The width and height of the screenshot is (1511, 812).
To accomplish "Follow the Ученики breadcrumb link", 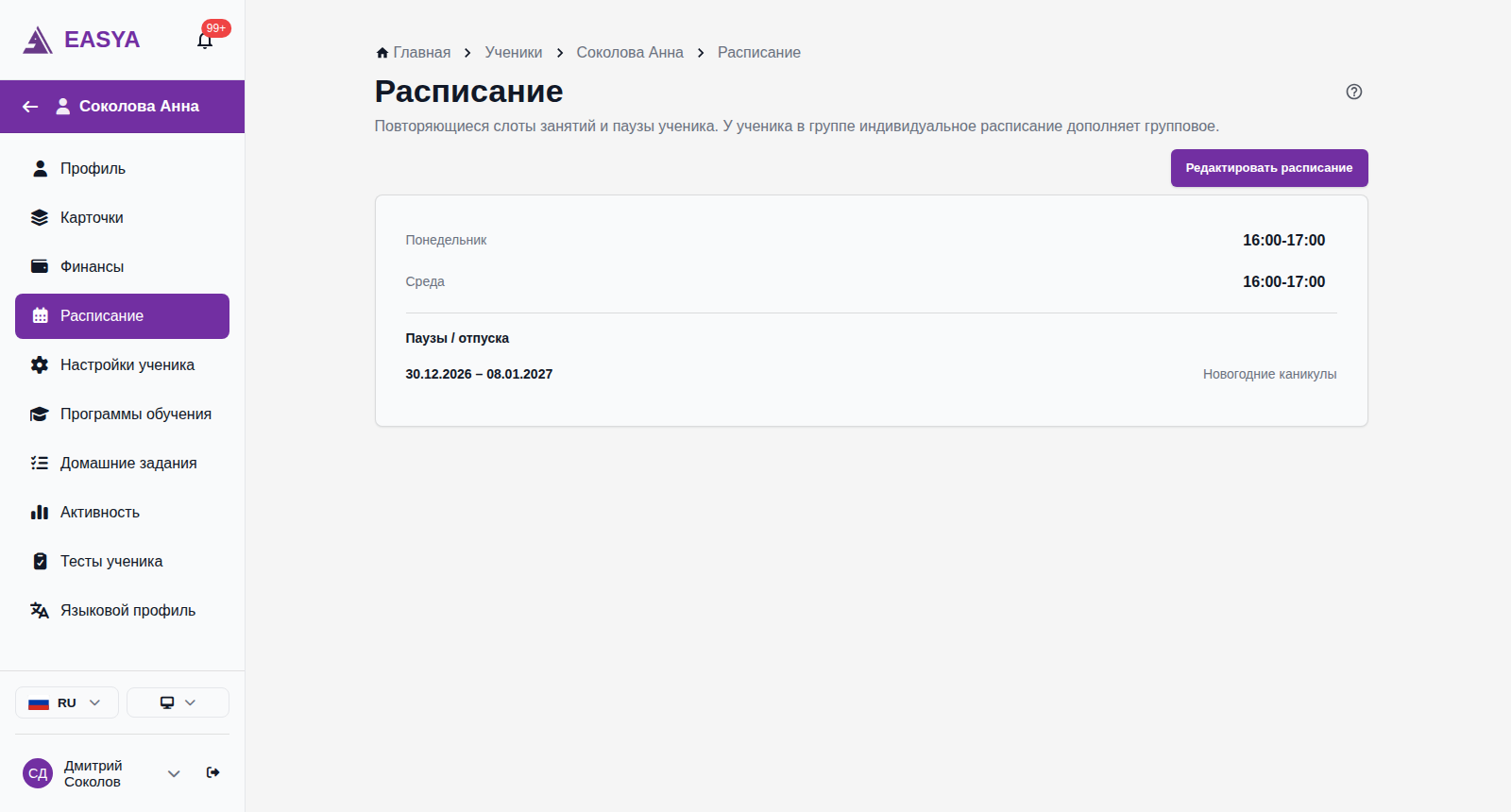I will click(514, 53).
